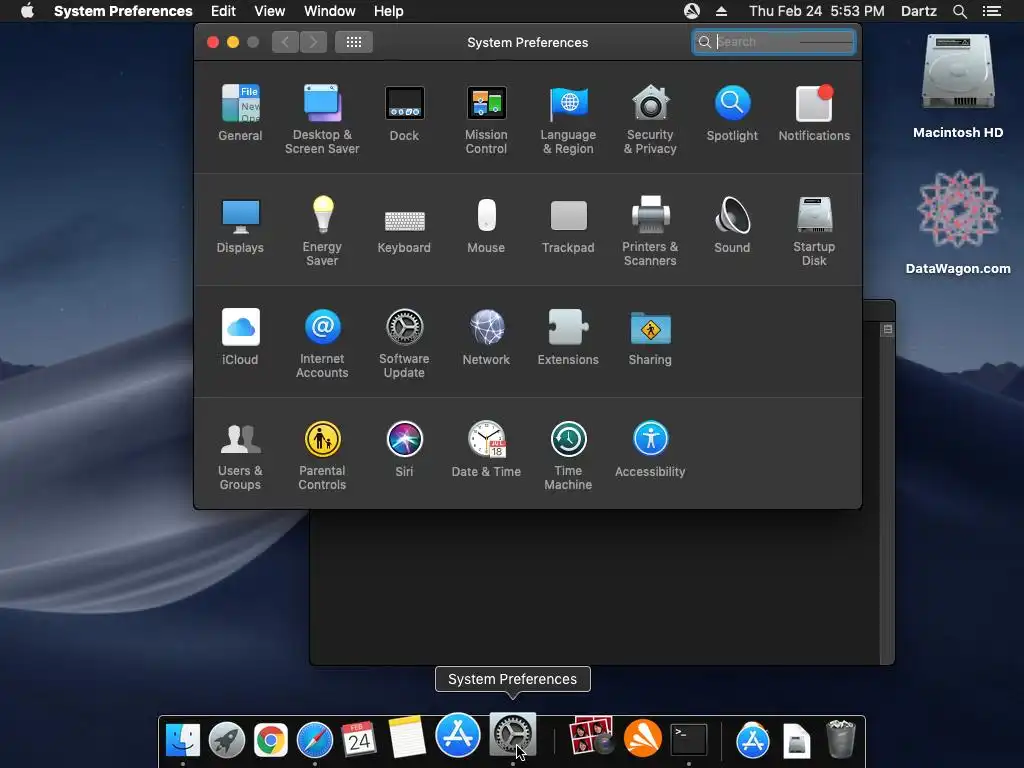
Task: Open the Dock preferences pane
Action: click(404, 113)
